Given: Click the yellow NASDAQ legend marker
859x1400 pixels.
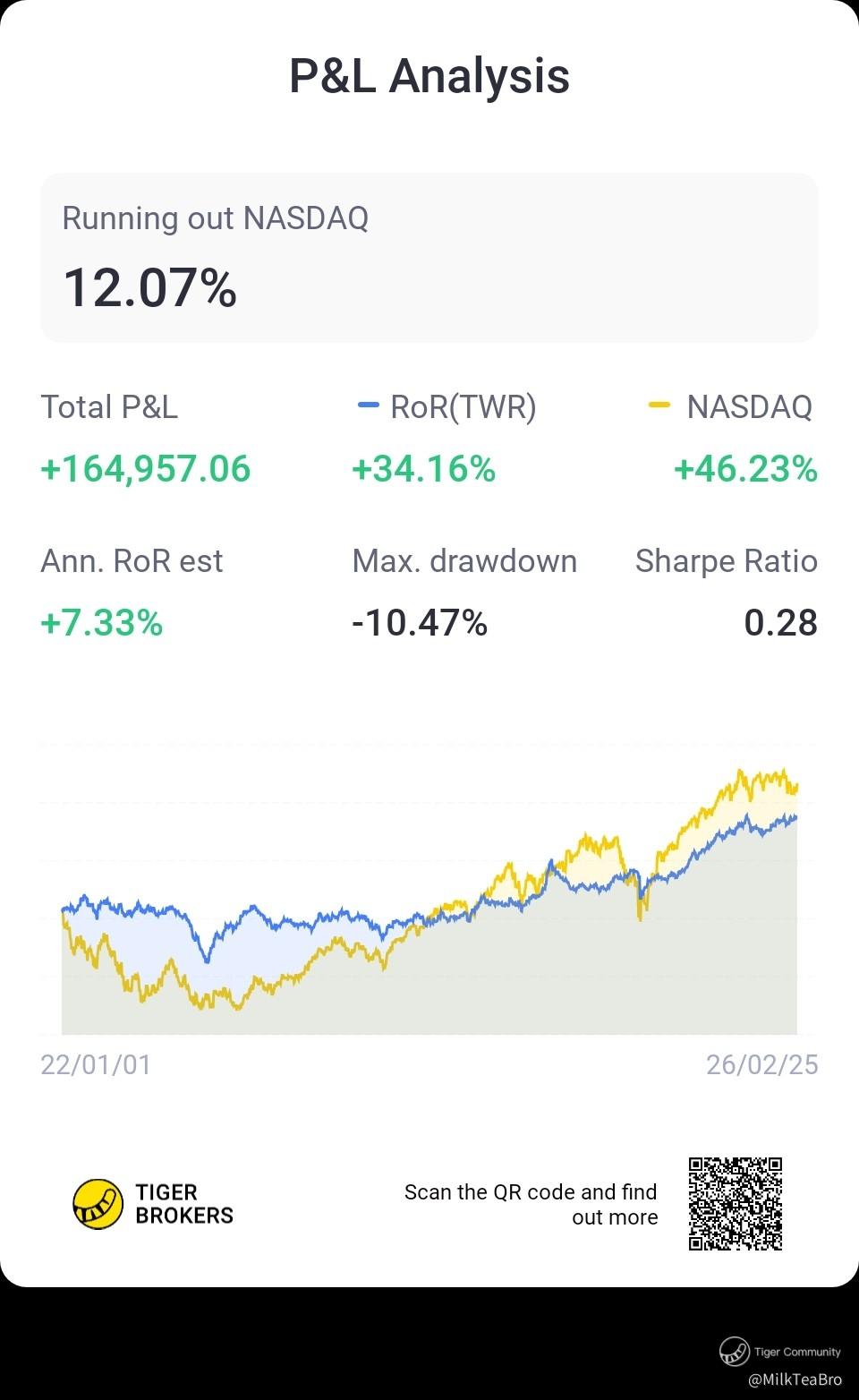Looking at the screenshot, I should tap(659, 406).
